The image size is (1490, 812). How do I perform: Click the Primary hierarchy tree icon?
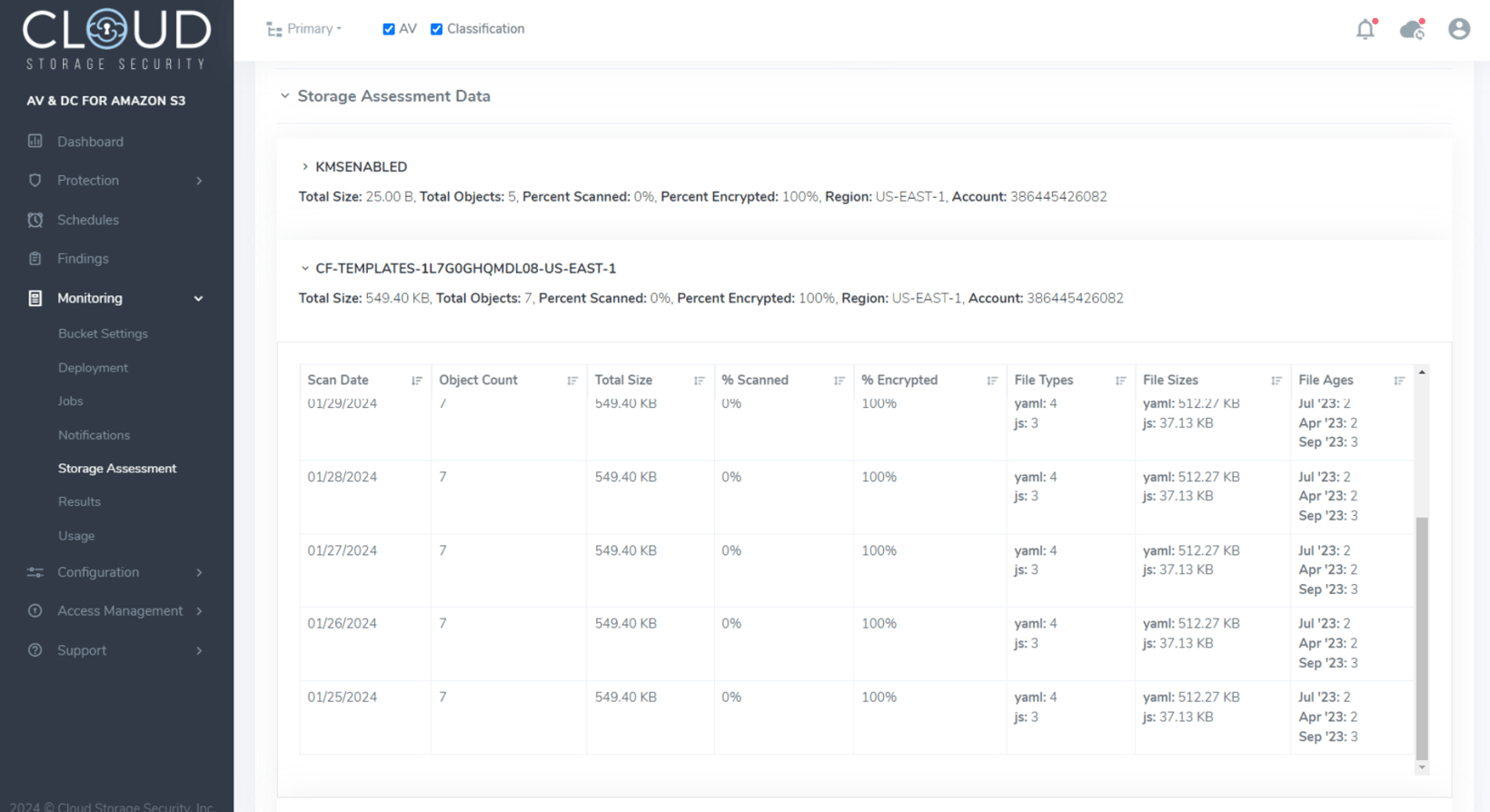273,29
